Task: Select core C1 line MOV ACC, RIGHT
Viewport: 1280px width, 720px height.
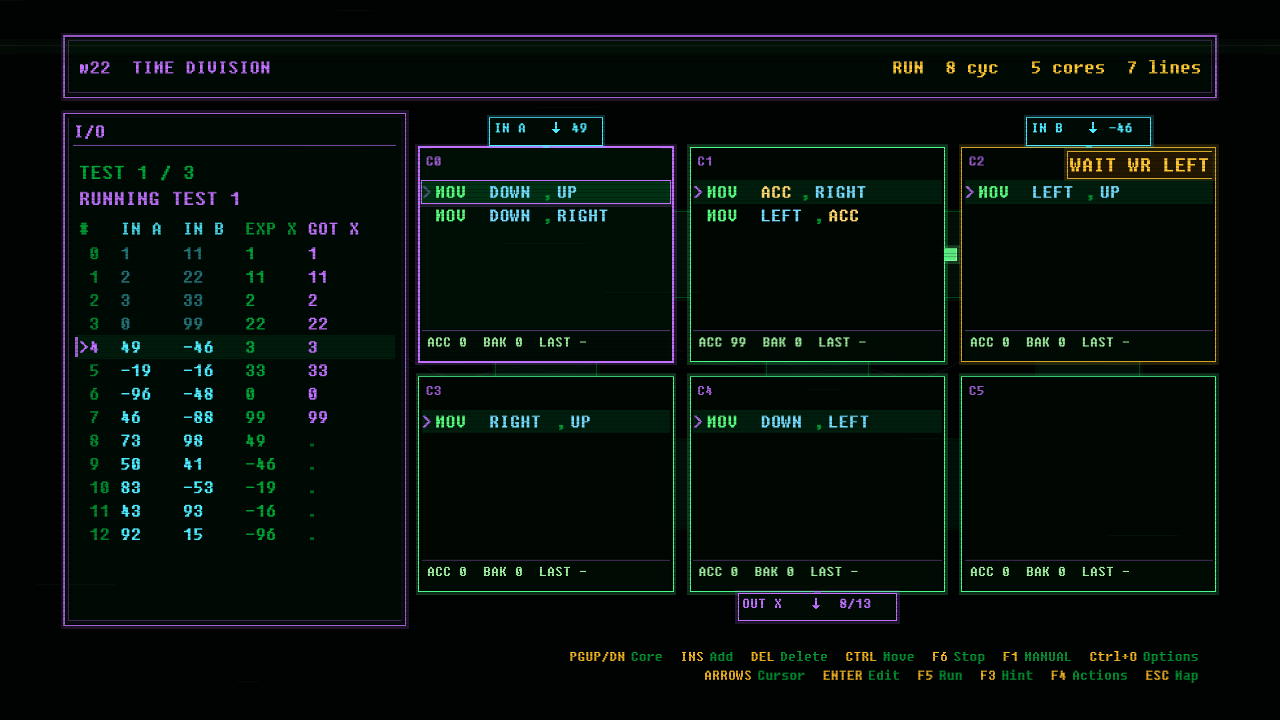Action: 817,192
